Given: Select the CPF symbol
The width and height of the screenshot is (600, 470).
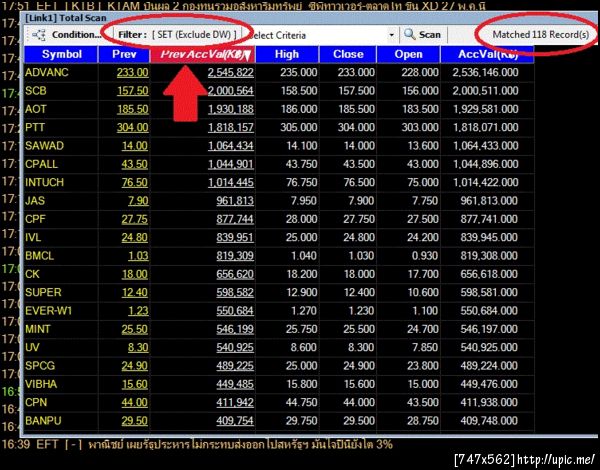Looking at the screenshot, I should pos(35,219).
